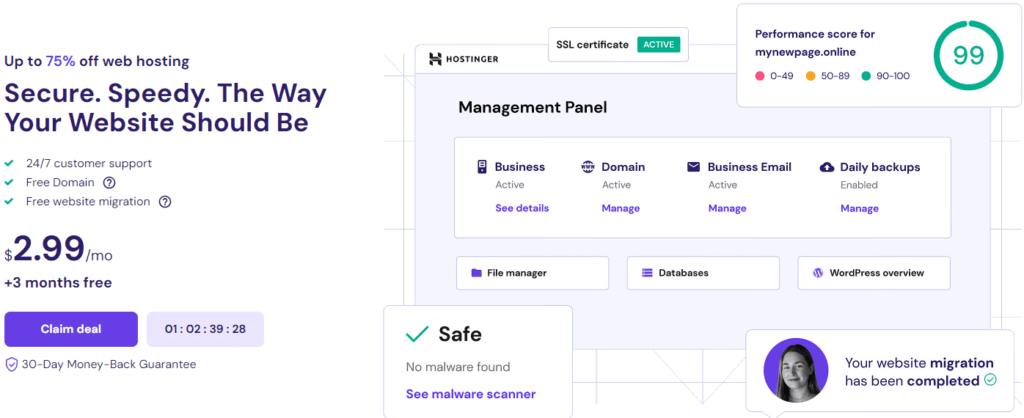The height and width of the screenshot is (418, 1024).
Task: Click the Active status under Business Email
Action: (x=722, y=185)
